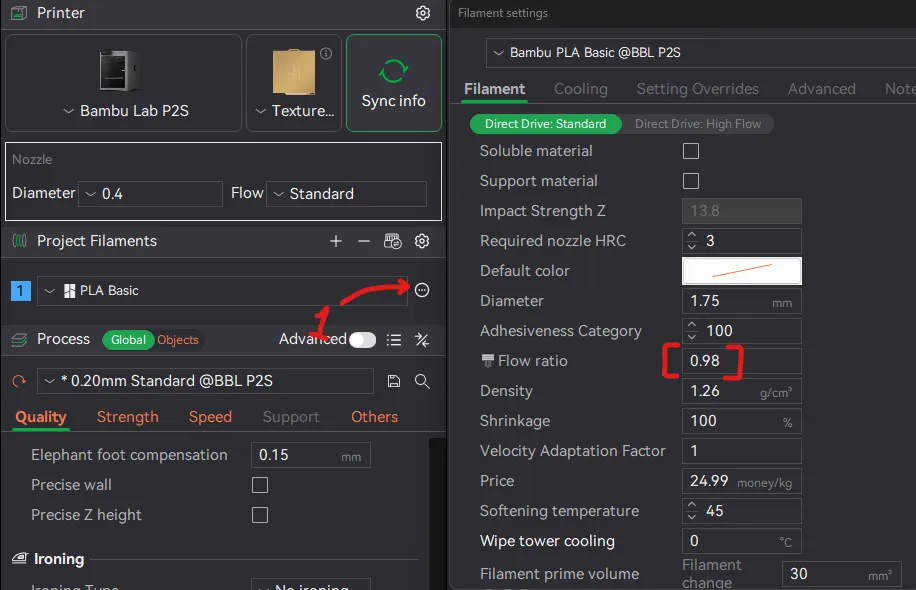This screenshot has height=590, width=916.
Task: Open the Bambu Lab P2S printer dropdown
Action: [x=126, y=111]
